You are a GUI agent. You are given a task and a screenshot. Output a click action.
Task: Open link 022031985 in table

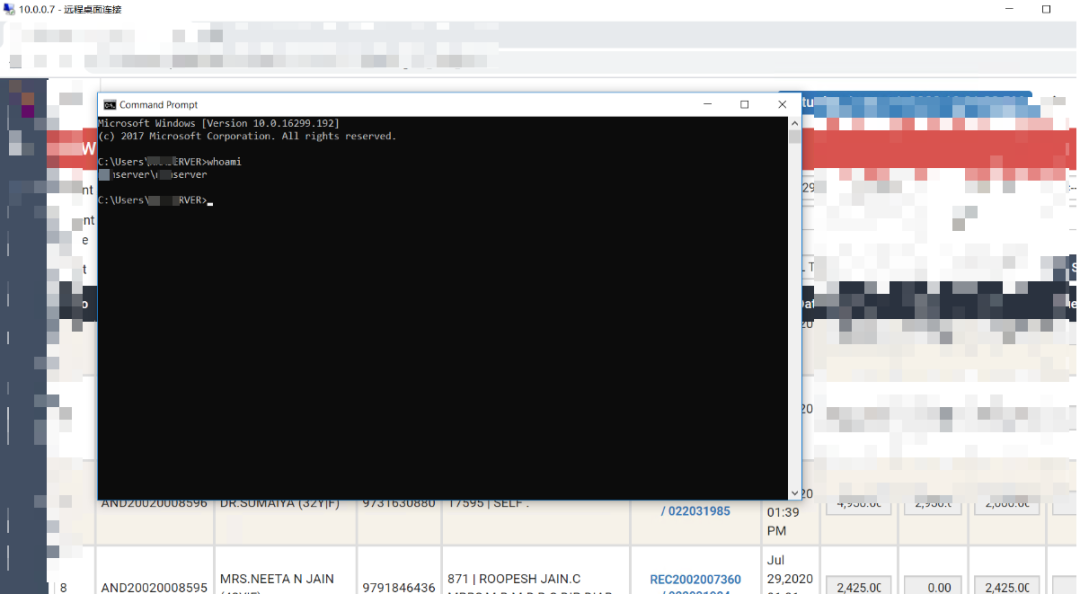coord(699,511)
